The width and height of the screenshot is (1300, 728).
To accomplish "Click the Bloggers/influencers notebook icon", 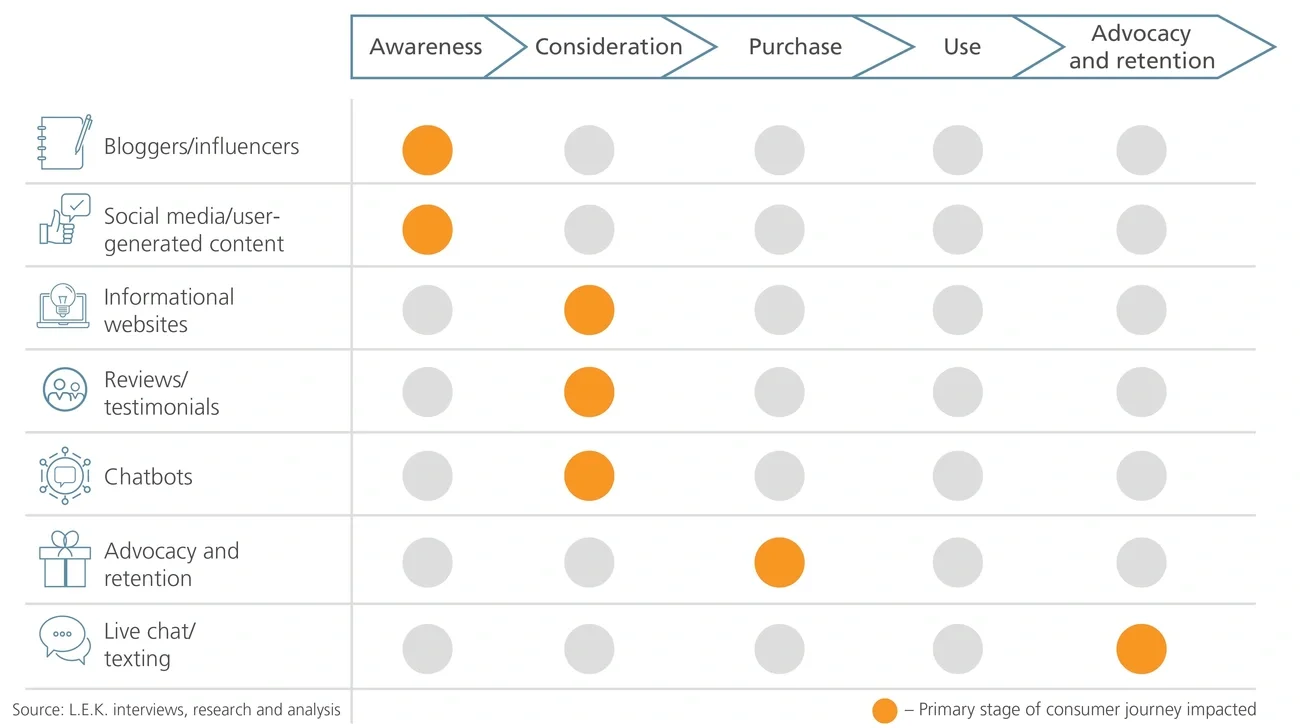I will (64, 141).
